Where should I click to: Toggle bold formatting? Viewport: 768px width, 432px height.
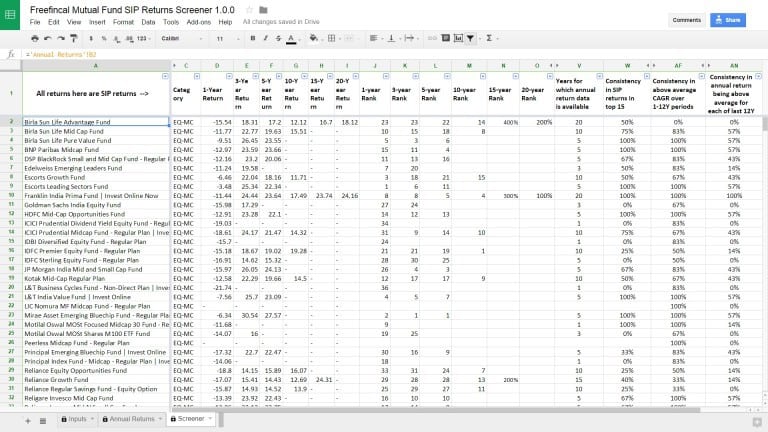tap(253, 38)
